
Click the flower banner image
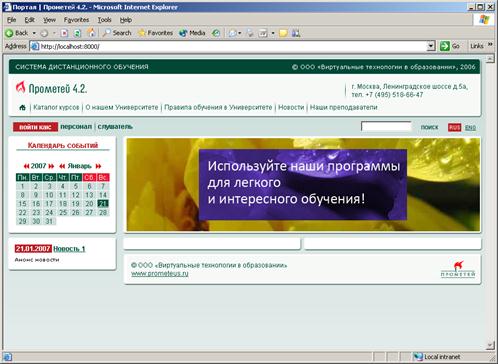[x=303, y=185]
